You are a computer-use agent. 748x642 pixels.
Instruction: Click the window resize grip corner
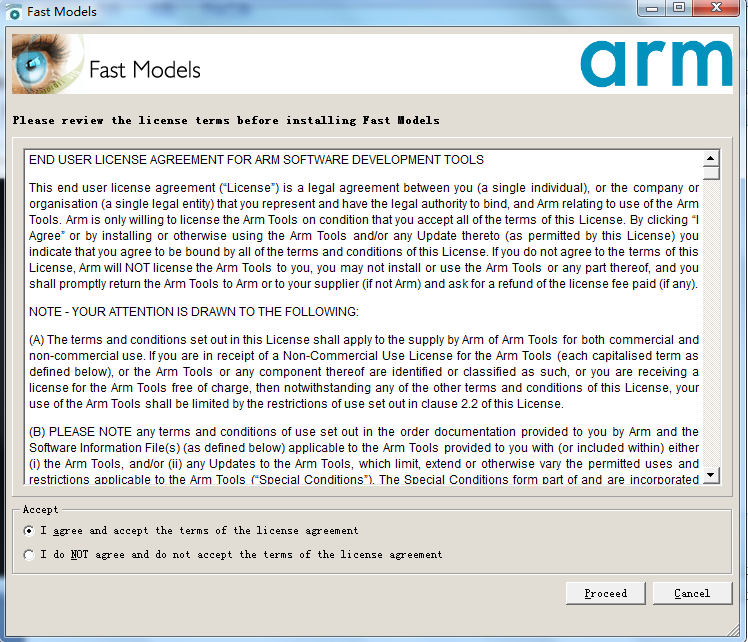coord(733,631)
